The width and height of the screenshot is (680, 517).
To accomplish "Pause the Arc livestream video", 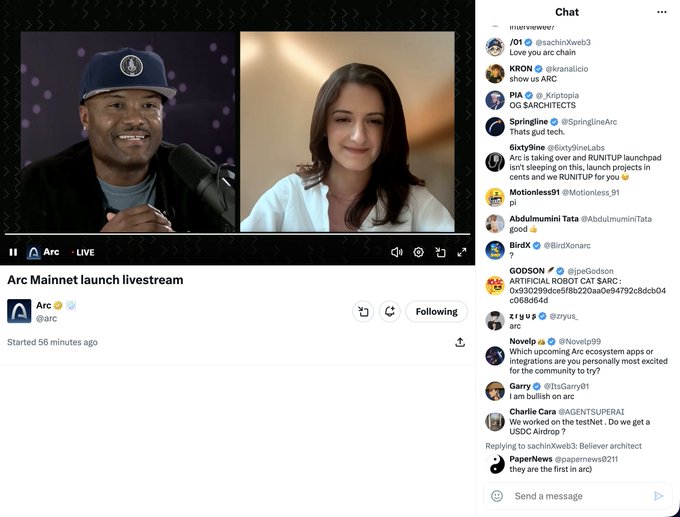I will pyautogui.click(x=13, y=252).
